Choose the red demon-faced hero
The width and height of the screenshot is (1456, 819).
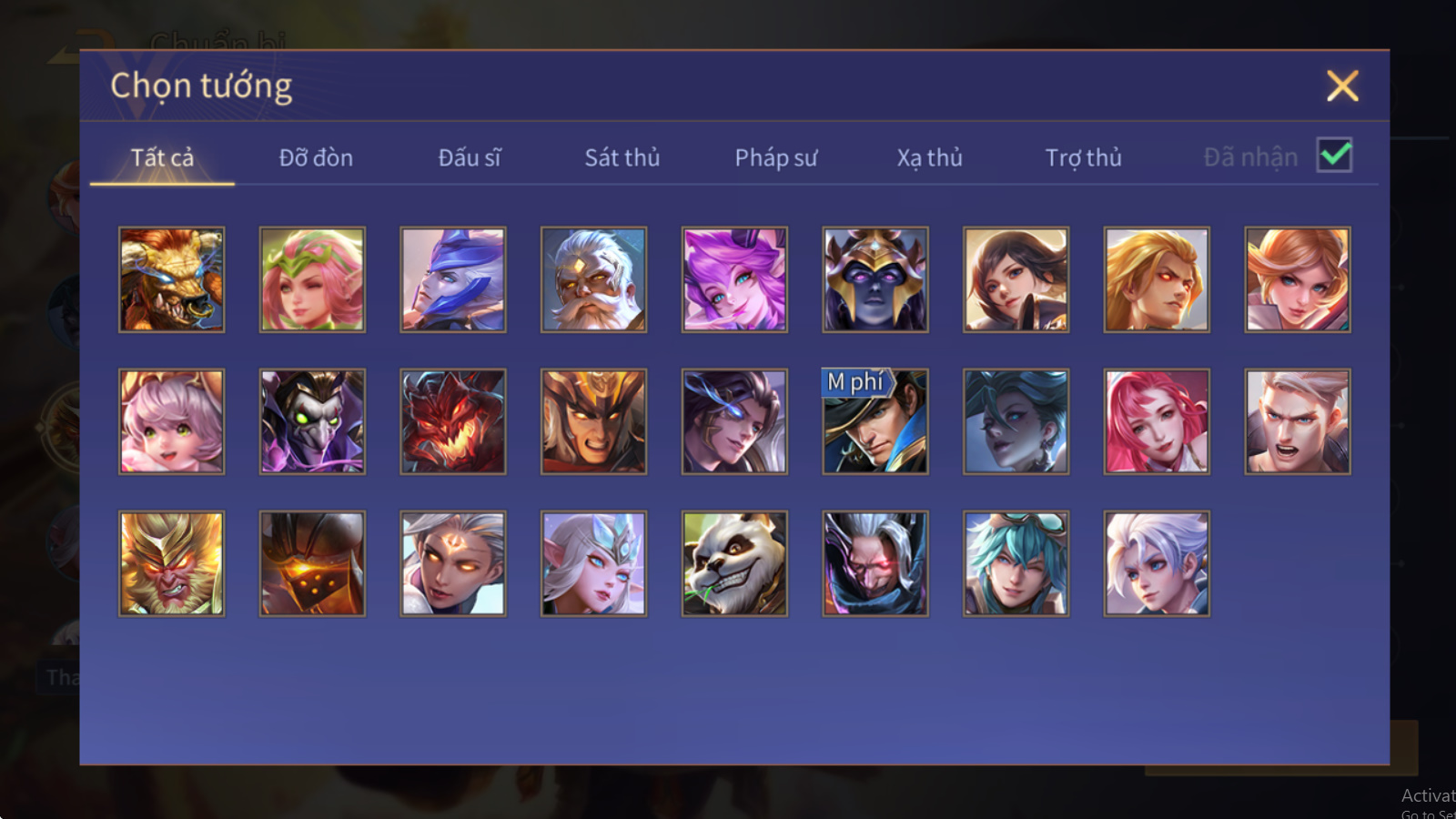(453, 421)
